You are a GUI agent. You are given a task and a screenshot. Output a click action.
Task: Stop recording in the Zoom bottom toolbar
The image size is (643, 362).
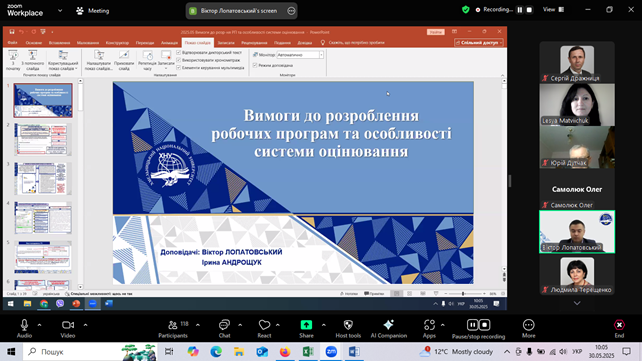[x=485, y=325]
